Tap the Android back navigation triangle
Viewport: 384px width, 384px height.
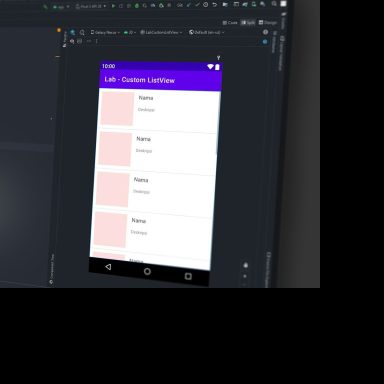108,267
